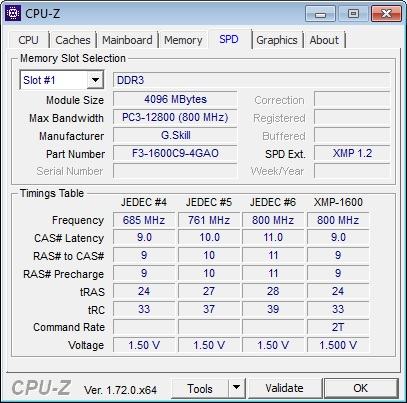The image size is (407, 403).
Task: Select the 761 MHz frequency cell
Action: 209,220
